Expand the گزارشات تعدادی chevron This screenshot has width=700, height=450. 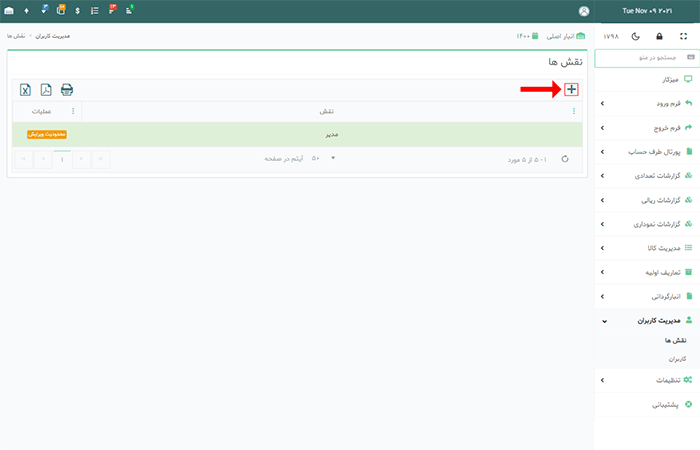tap(602, 175)
